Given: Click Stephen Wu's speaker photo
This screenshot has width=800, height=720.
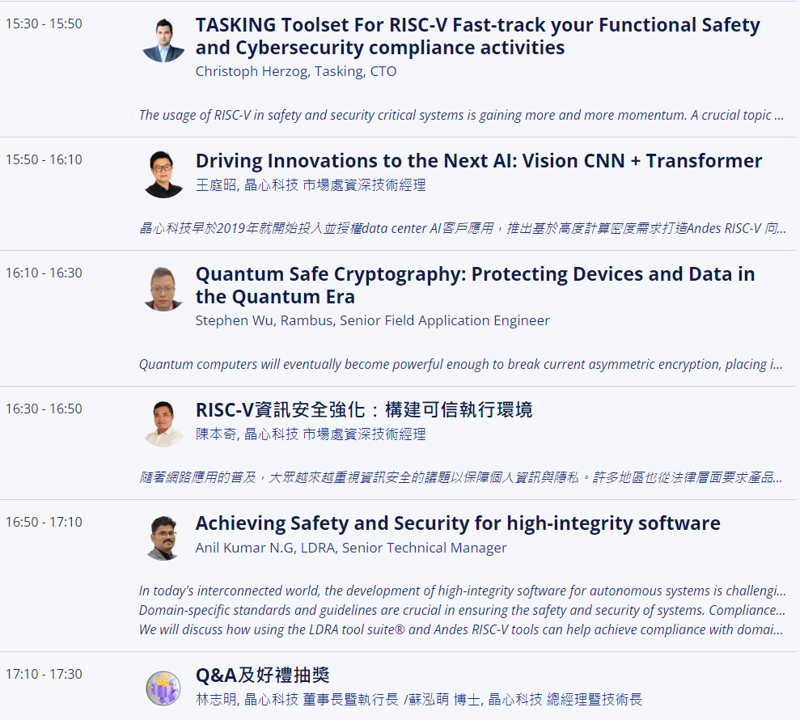Looking at the screenshot, I should [x=163, y=289].
